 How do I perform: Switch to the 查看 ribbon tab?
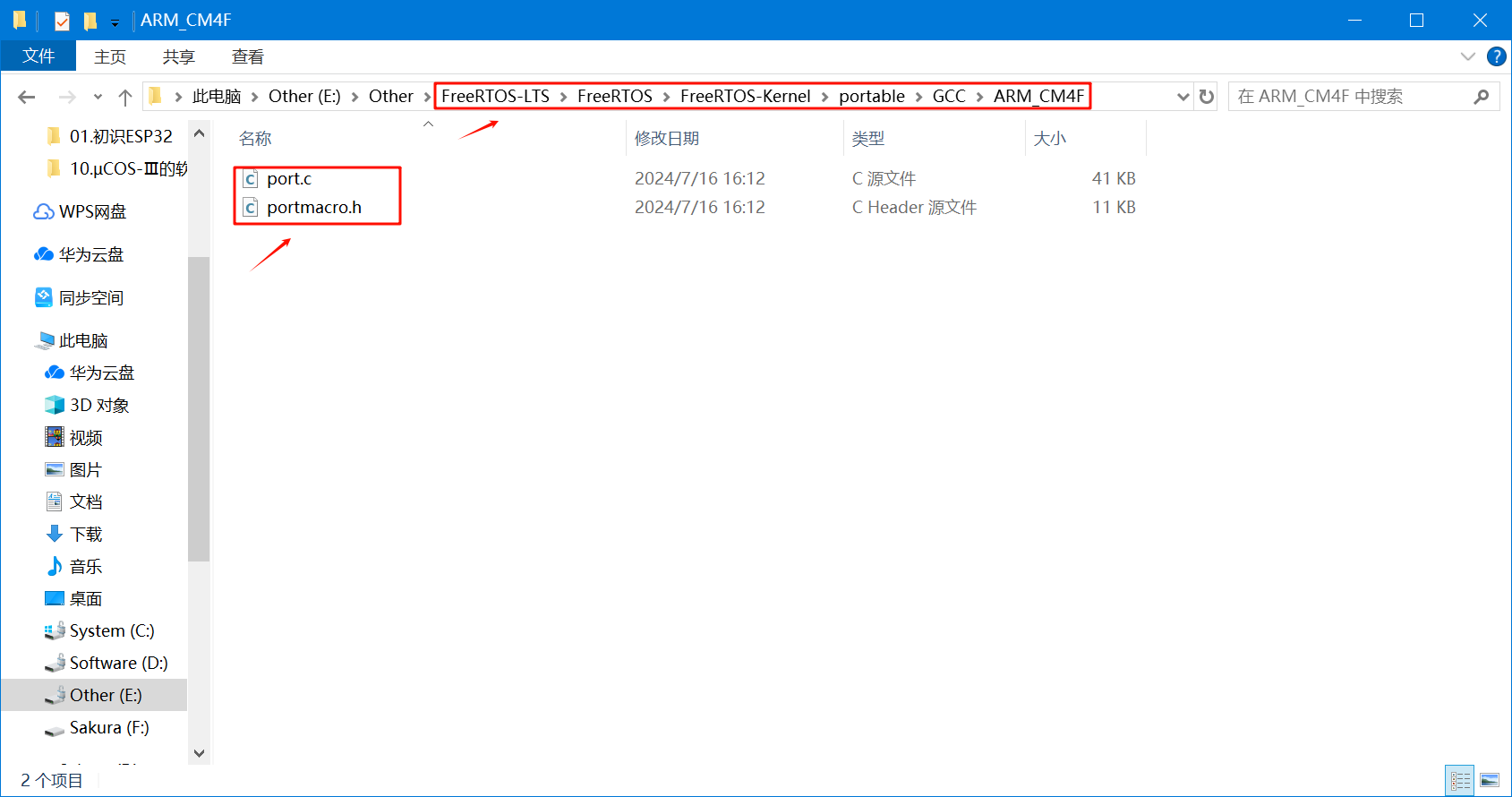pyautogui.click(x=248, y=56)
